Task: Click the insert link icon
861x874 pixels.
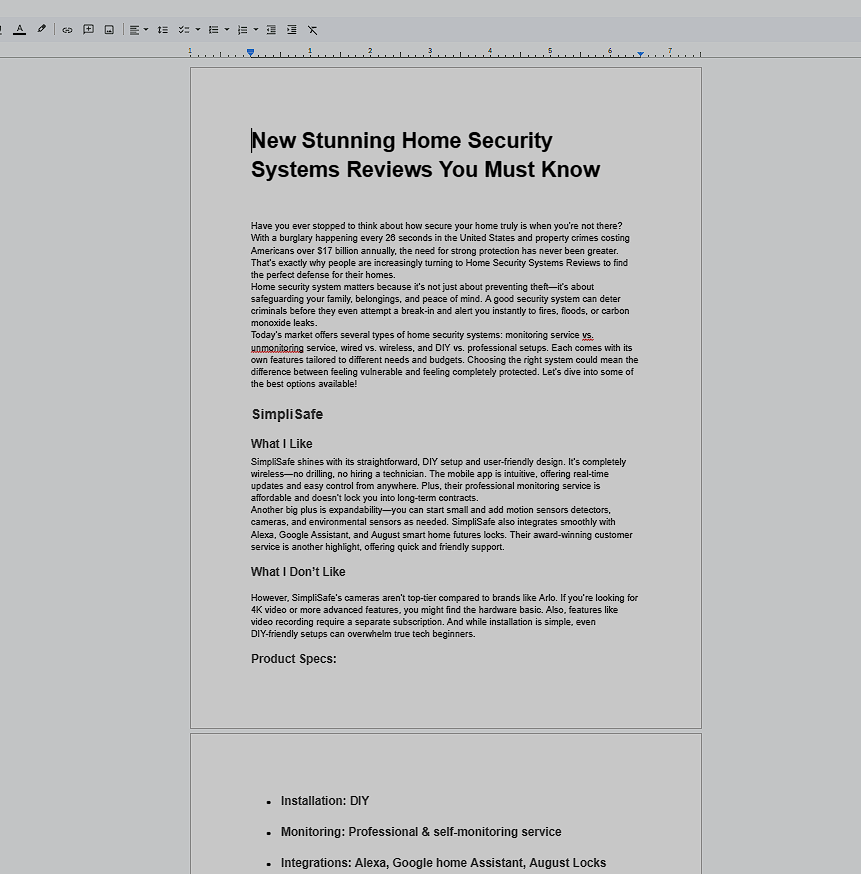Action: coord(67,30)
